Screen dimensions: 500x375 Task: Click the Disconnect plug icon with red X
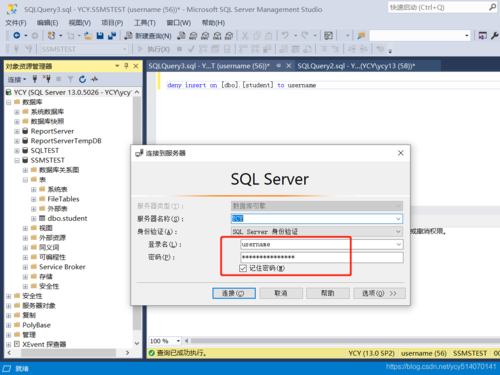(x=47, y=79)
